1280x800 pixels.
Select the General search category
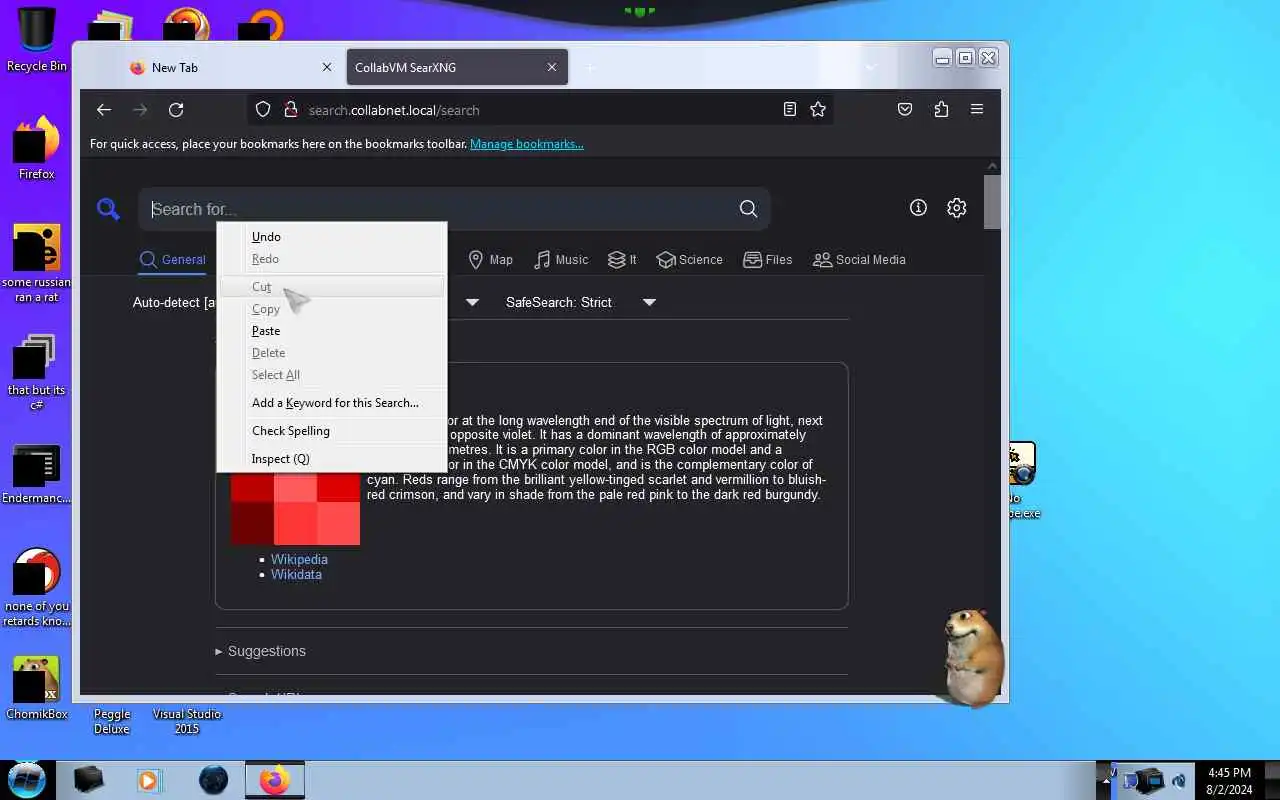[173, 260]
